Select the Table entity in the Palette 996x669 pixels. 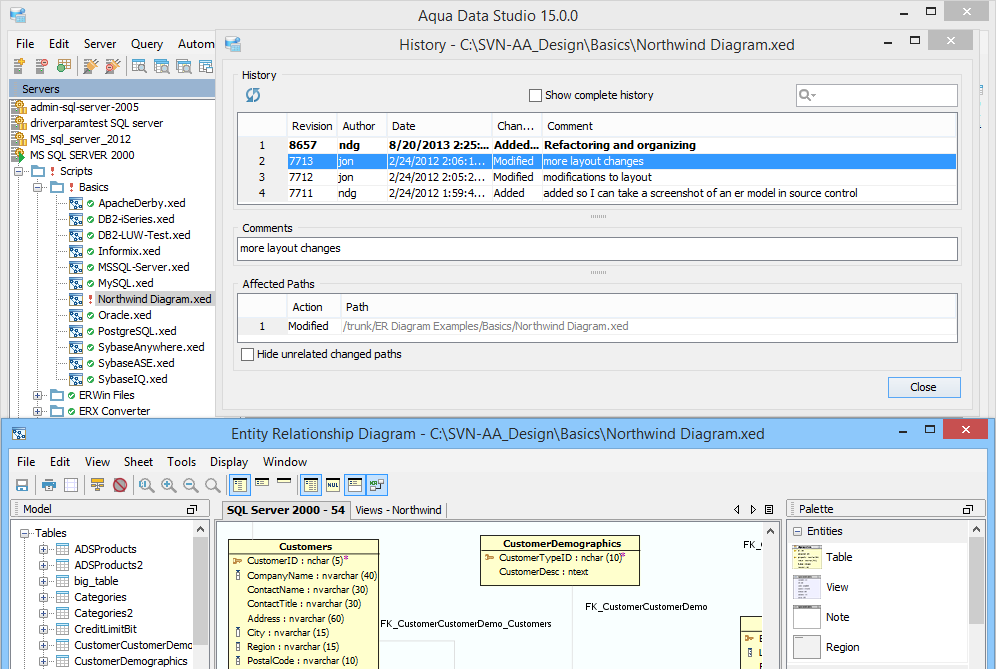823,557
